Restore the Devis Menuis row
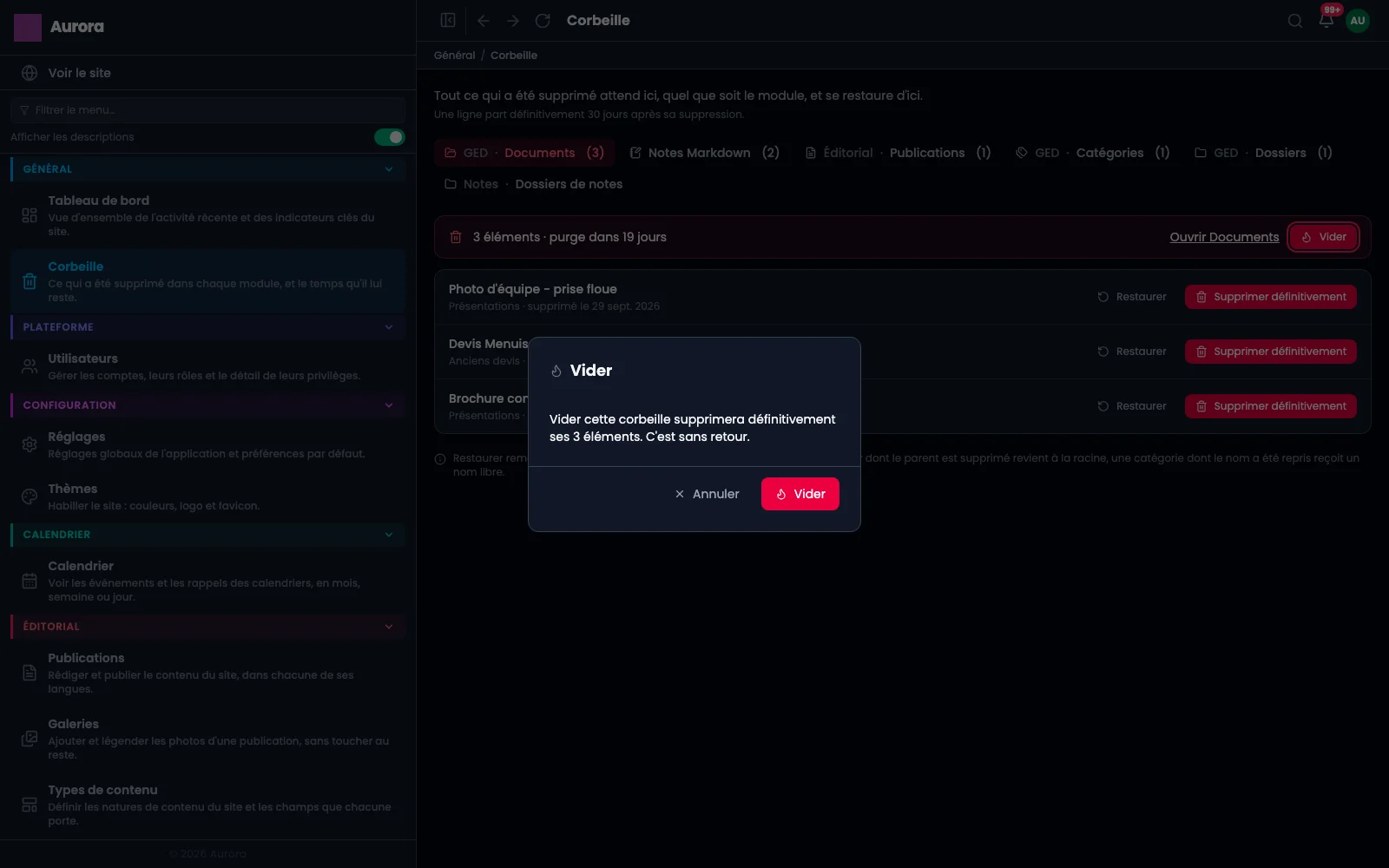The height and width of the screenshot is (868, 1389). [x=1132, y=352]
